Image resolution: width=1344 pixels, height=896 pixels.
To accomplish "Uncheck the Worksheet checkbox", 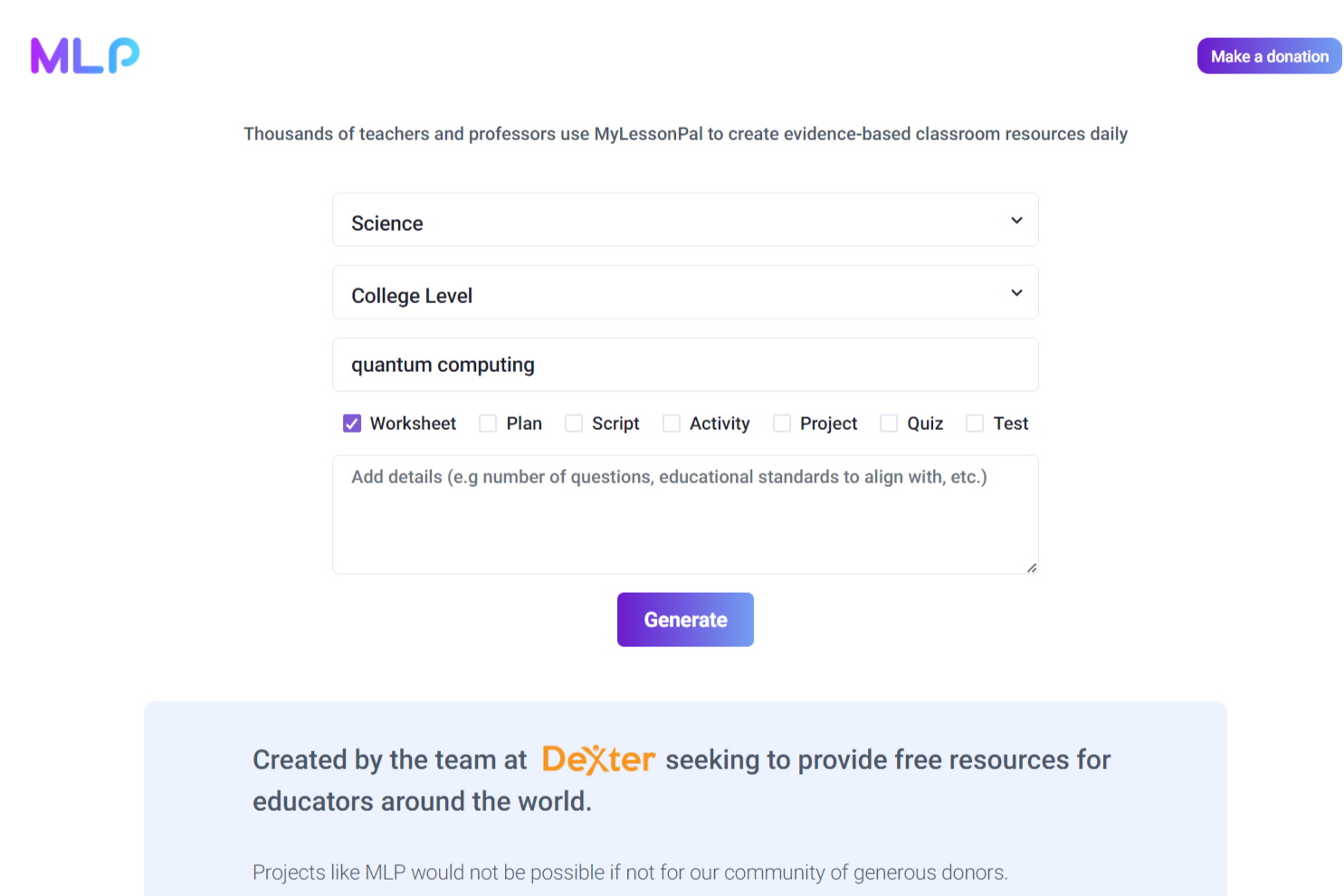I will (x=352, y=424).
